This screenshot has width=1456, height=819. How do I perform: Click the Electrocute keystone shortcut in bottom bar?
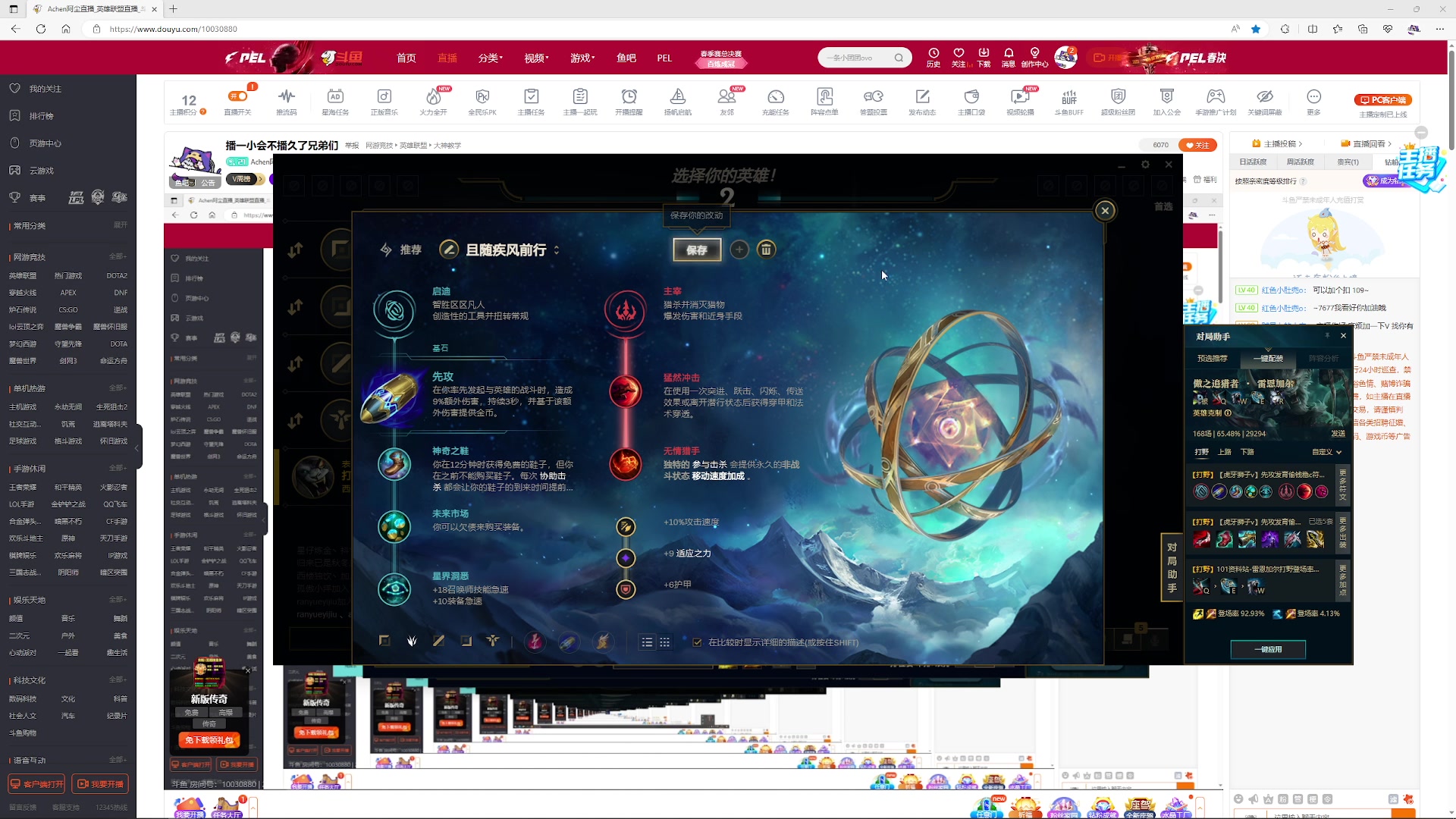pos(535,642)
